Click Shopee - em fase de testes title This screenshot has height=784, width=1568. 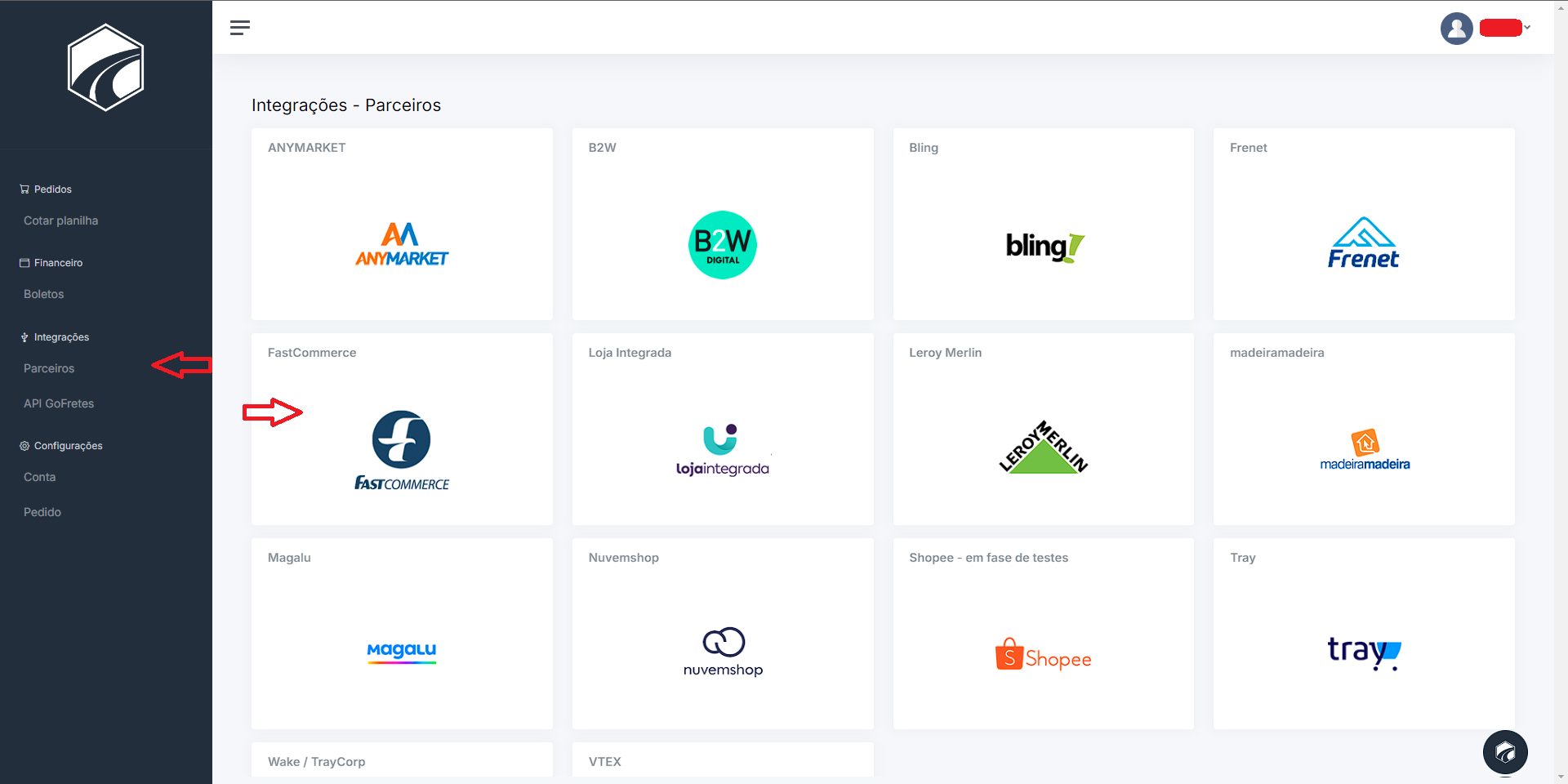coord(989,558)
